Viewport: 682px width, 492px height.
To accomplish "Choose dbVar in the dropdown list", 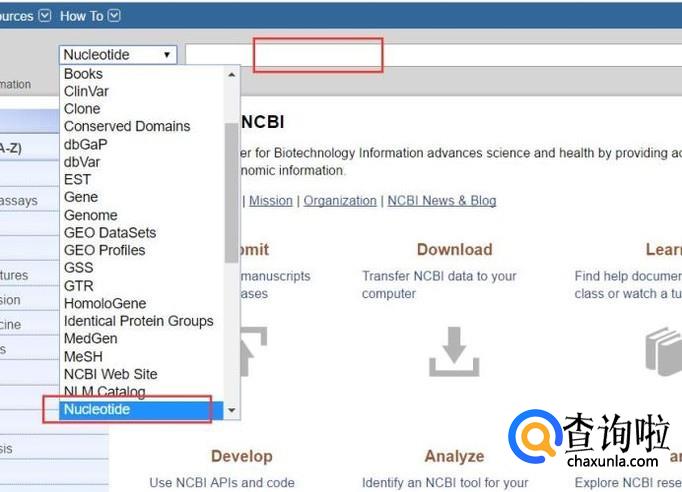I will (x=141, y=162).
